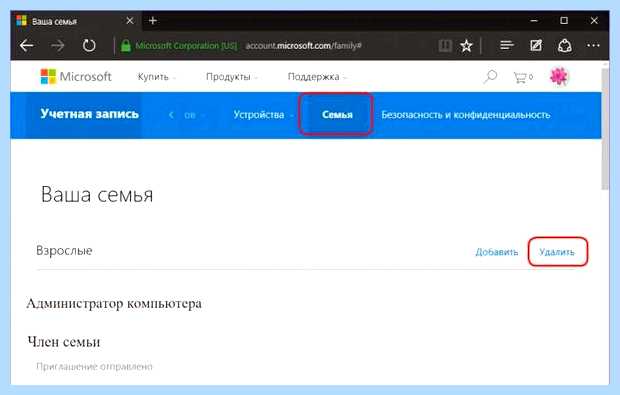Open the Hub lines icon

point(507,45)
